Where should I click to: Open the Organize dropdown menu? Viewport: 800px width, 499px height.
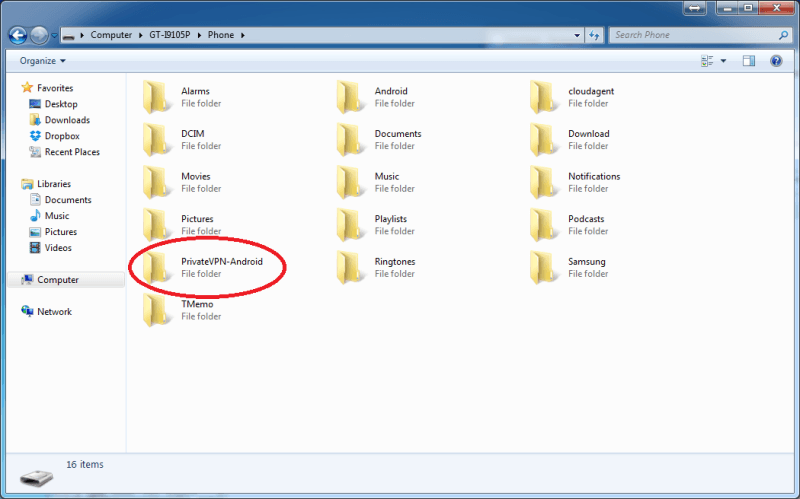coord(42,61)
